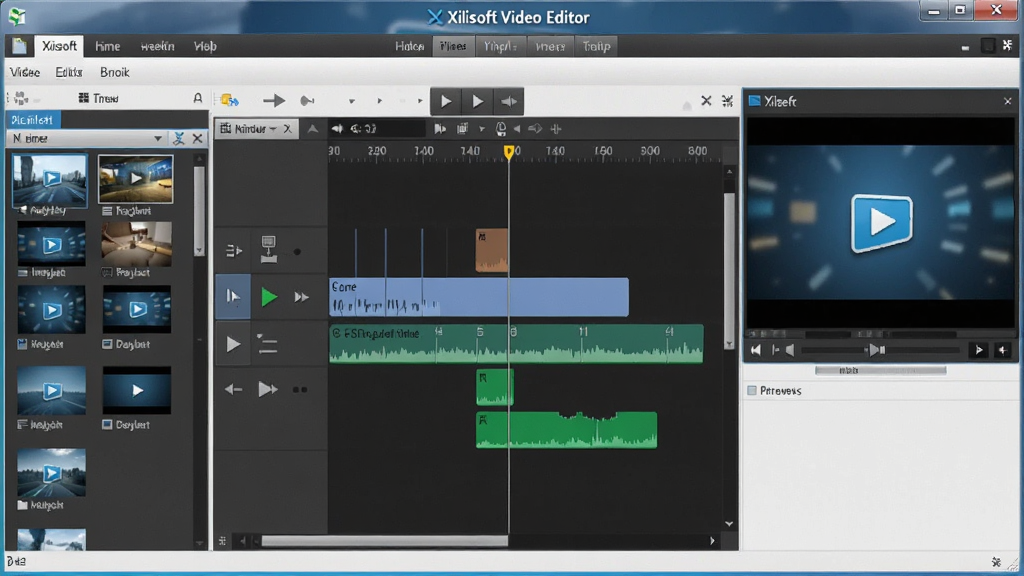This screenshot has height=576, width=1024.
Task: Click the A icon at media panel top
Action: (198, 98)
